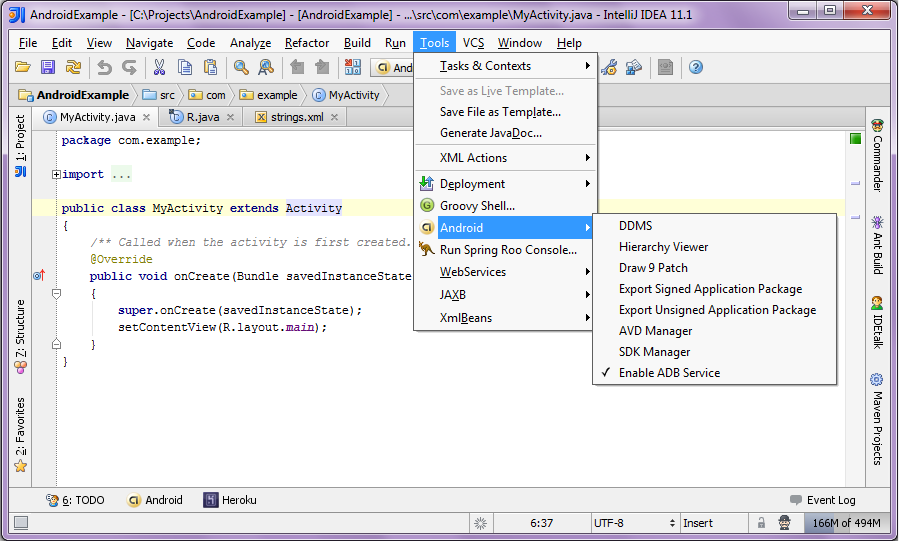Click the Back navigation arrow icon
Image resolution: width=899 pixels, height=541 pixels.
point(297,67)
